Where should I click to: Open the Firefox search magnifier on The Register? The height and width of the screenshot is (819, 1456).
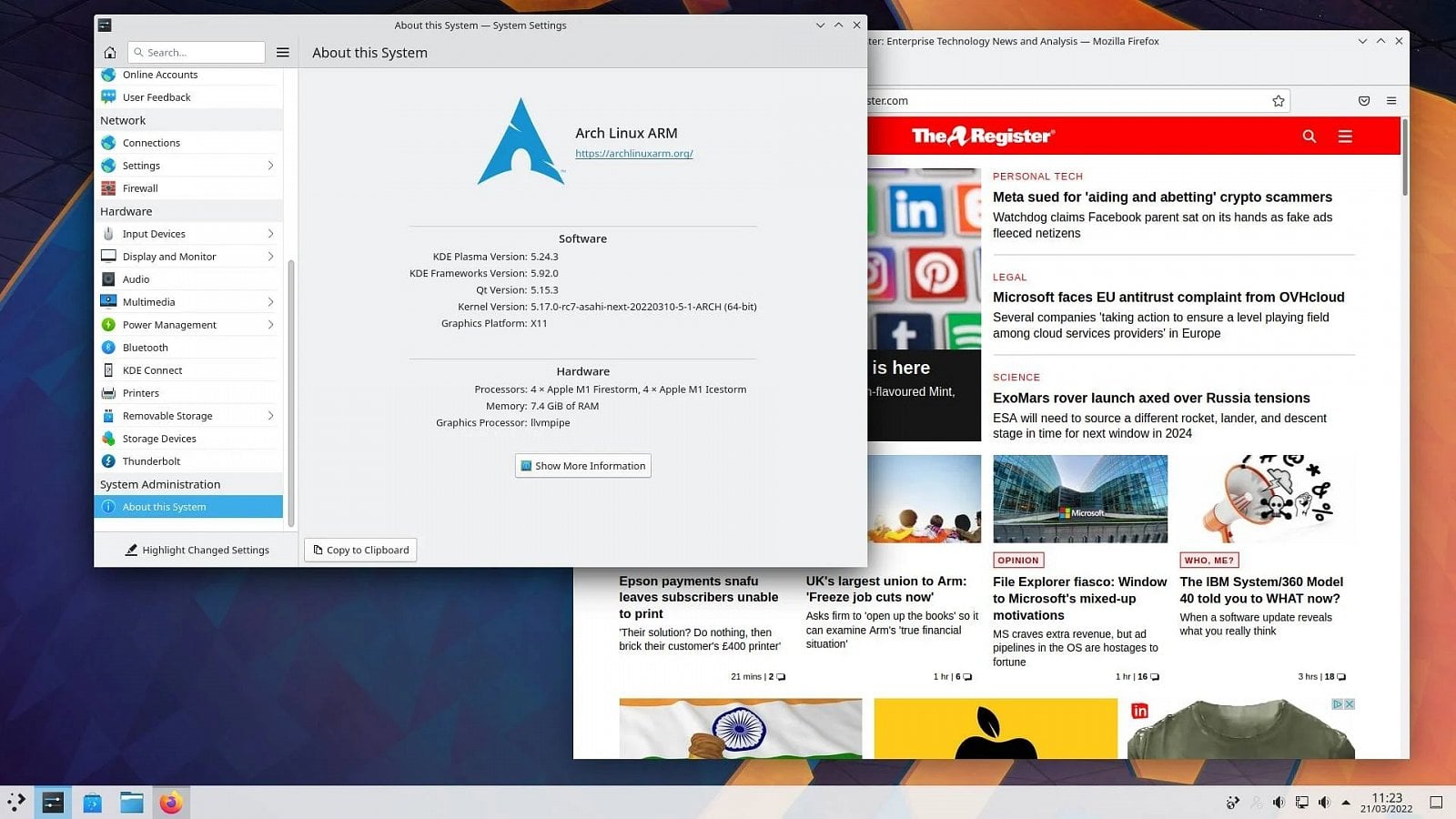[x=1309, y=136]
